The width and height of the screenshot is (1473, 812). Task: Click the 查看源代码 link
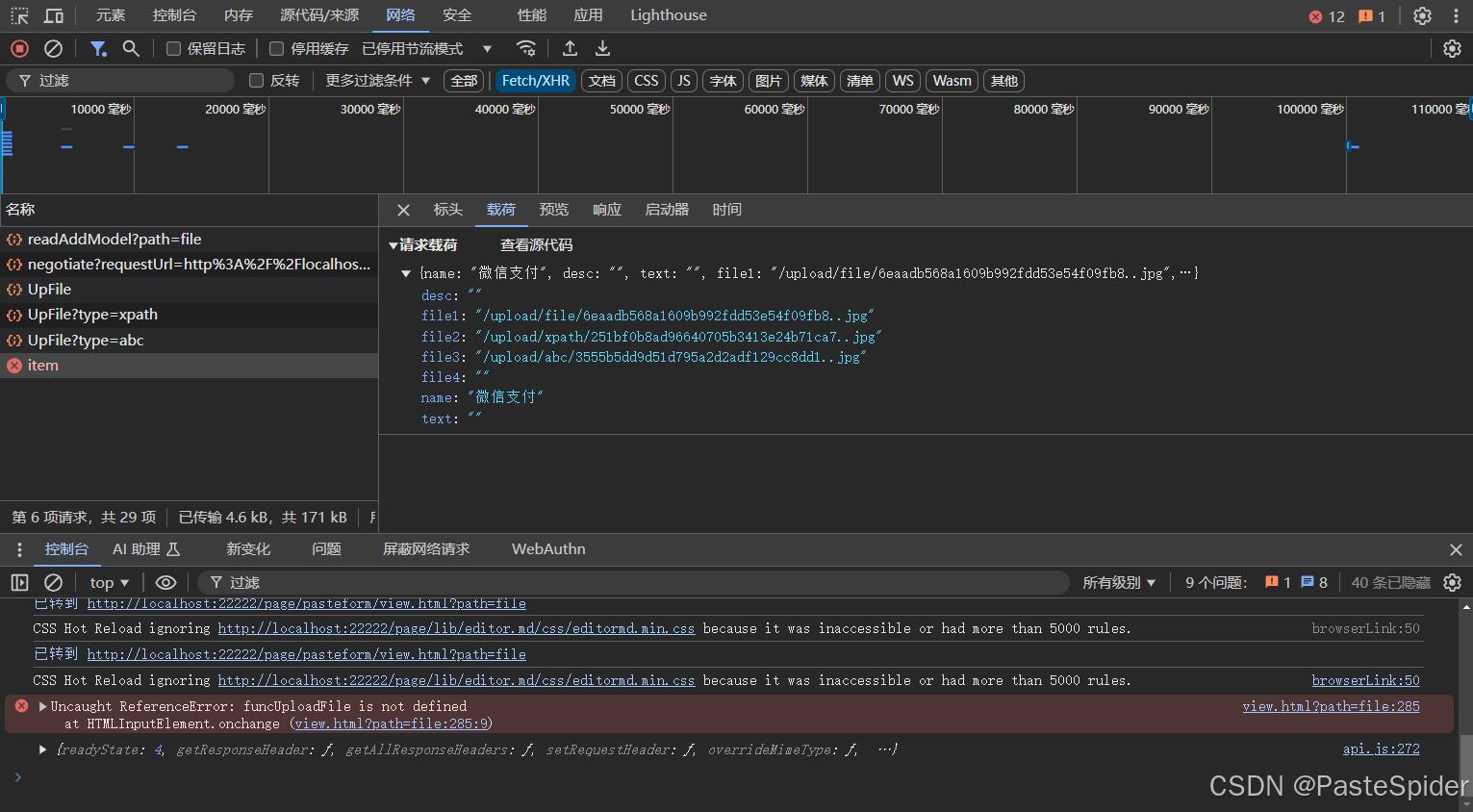(x=536, y=245)
